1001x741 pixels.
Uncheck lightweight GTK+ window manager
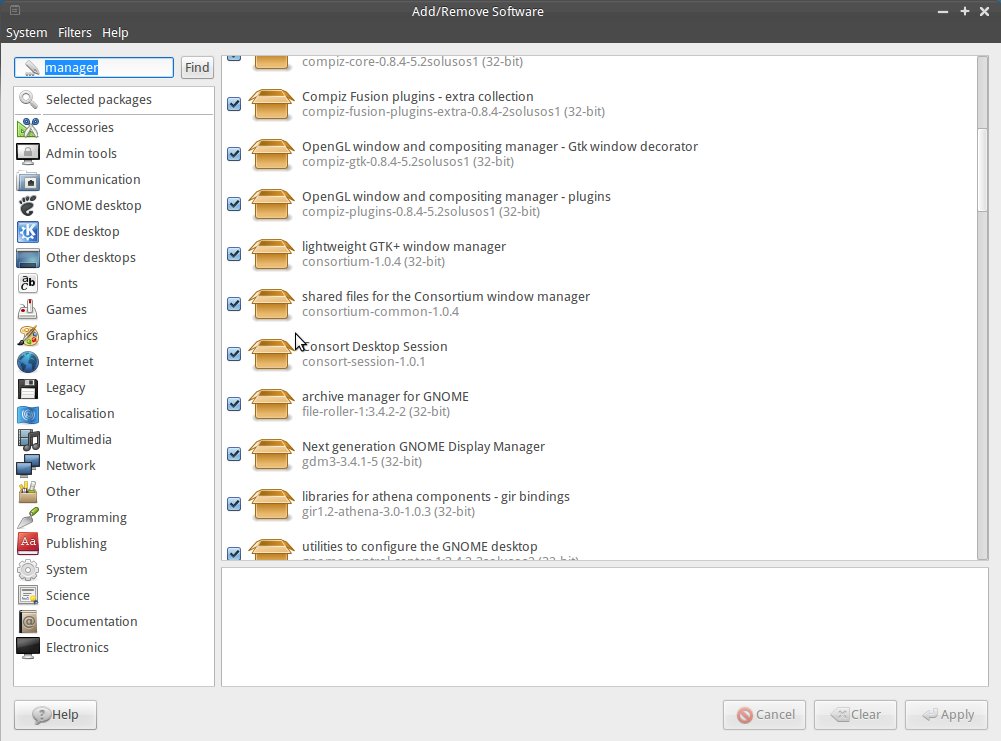(234, 254)
